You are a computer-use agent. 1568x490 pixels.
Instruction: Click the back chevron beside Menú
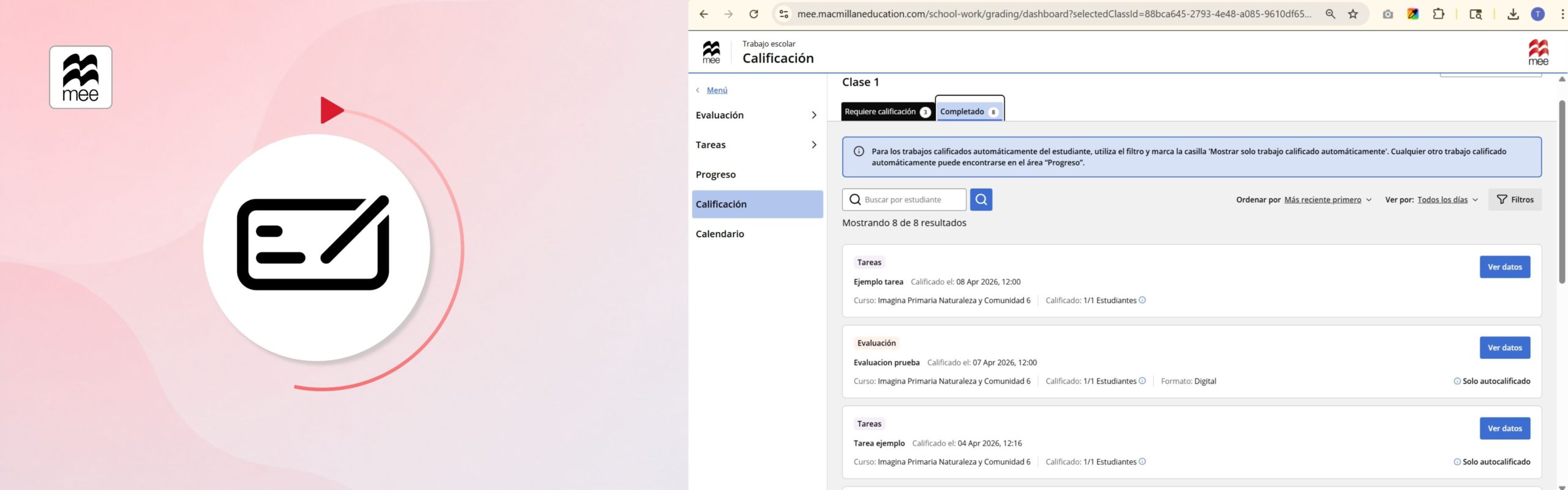[x=698, y=90]
